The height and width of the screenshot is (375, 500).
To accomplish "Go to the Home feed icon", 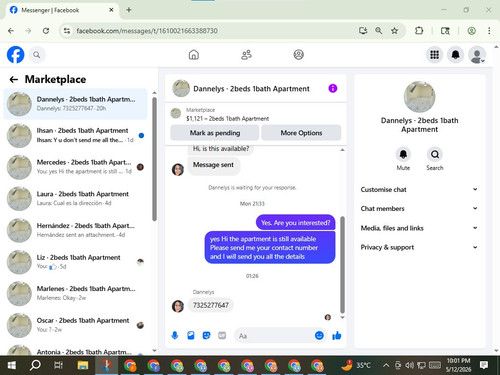I will pyautogui.click(x=194, y=55).
